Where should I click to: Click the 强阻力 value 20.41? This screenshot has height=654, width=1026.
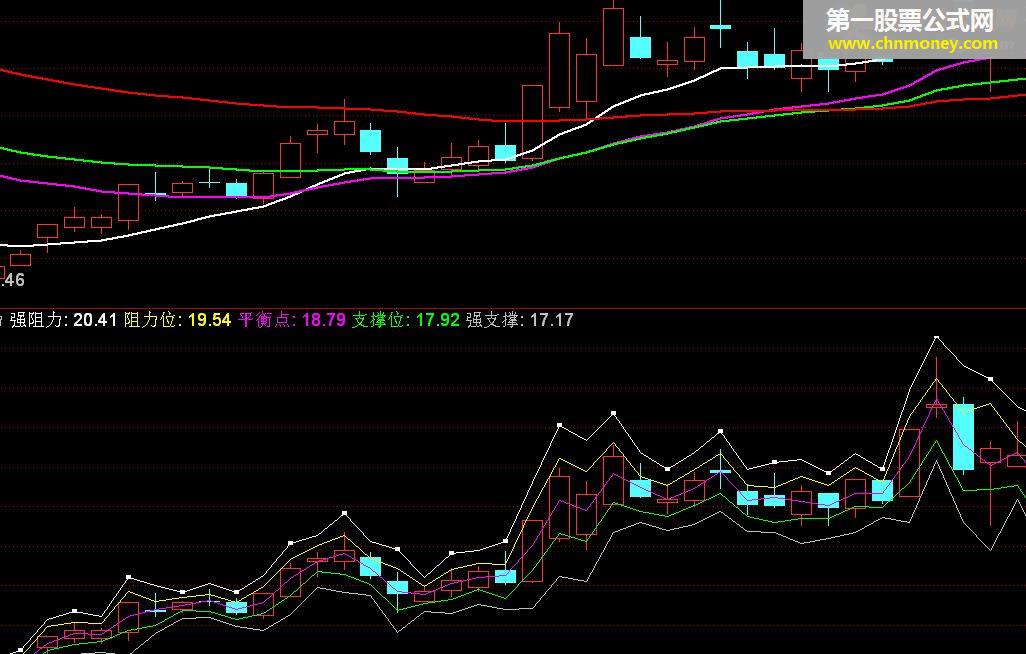95,320
